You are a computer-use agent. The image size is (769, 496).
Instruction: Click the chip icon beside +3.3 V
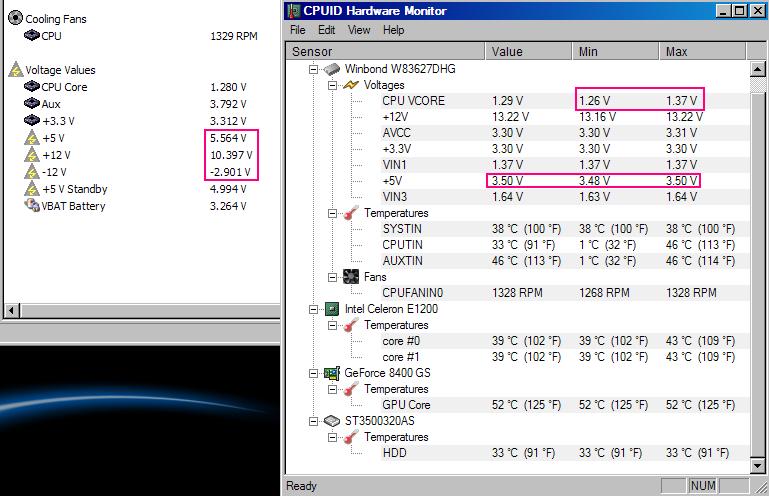pyautogui.click(x=32, y=120)
